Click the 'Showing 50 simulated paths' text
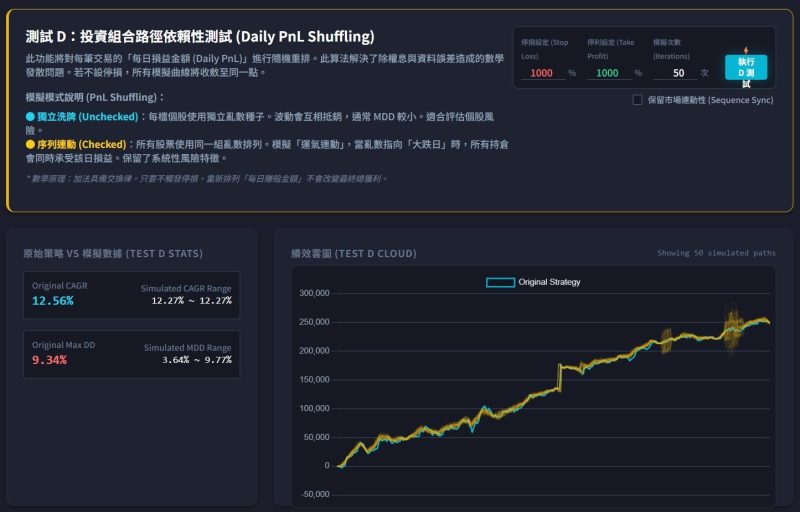The image size is (800, 512). pyautogui.click(x=716, y=254)
